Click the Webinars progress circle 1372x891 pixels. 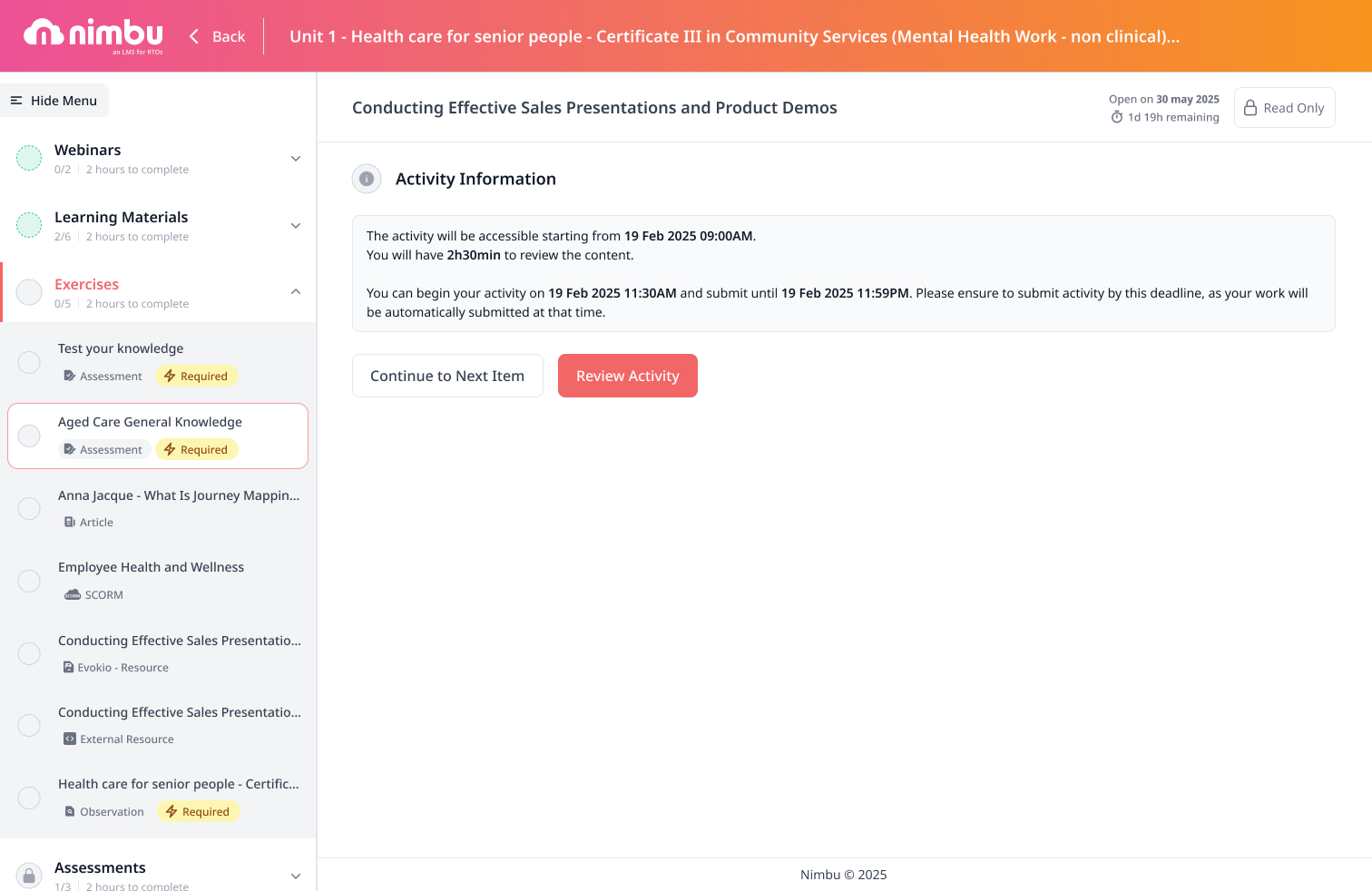pos(29,158)
